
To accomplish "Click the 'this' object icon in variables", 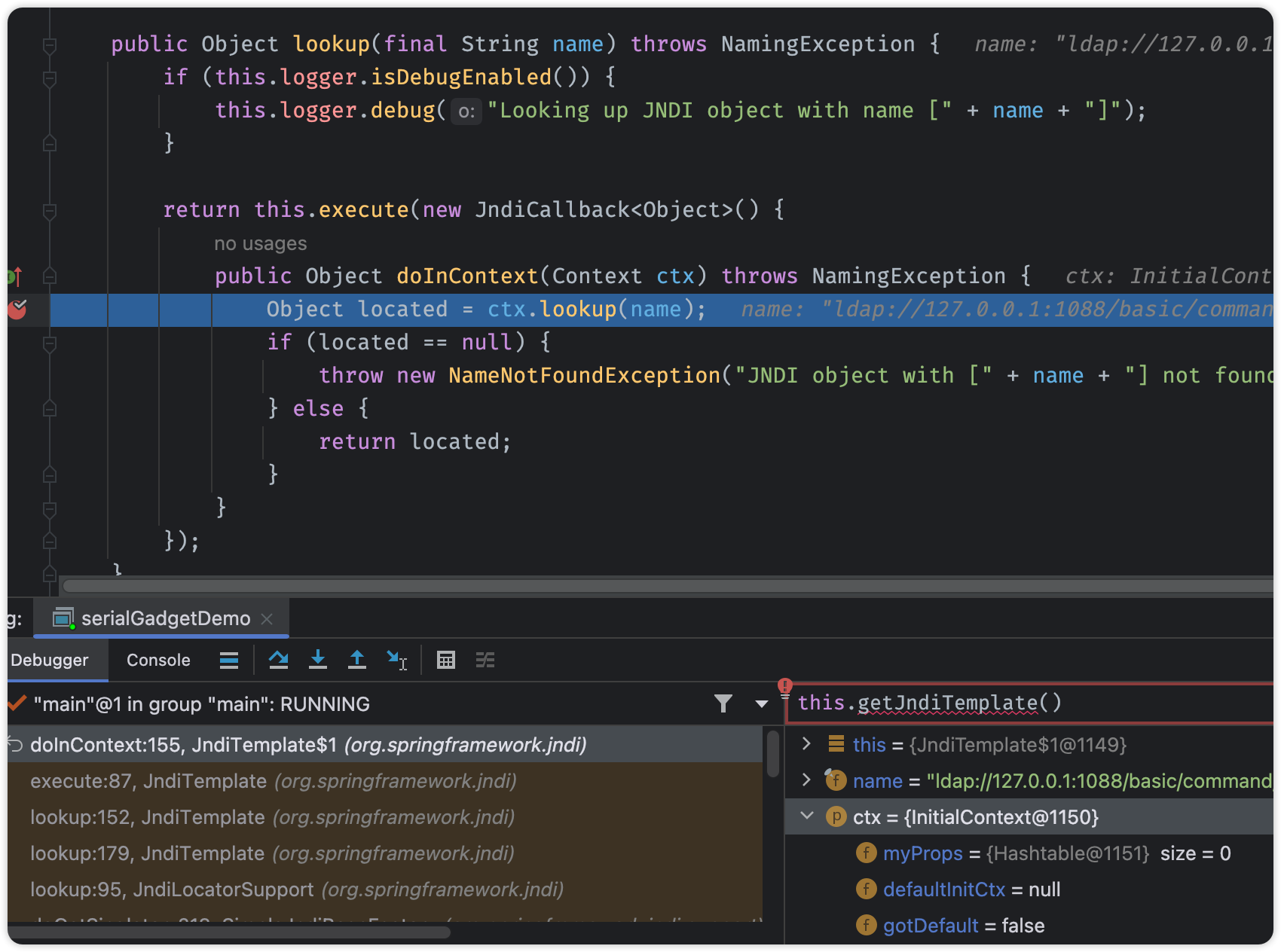I will point(836,744).
